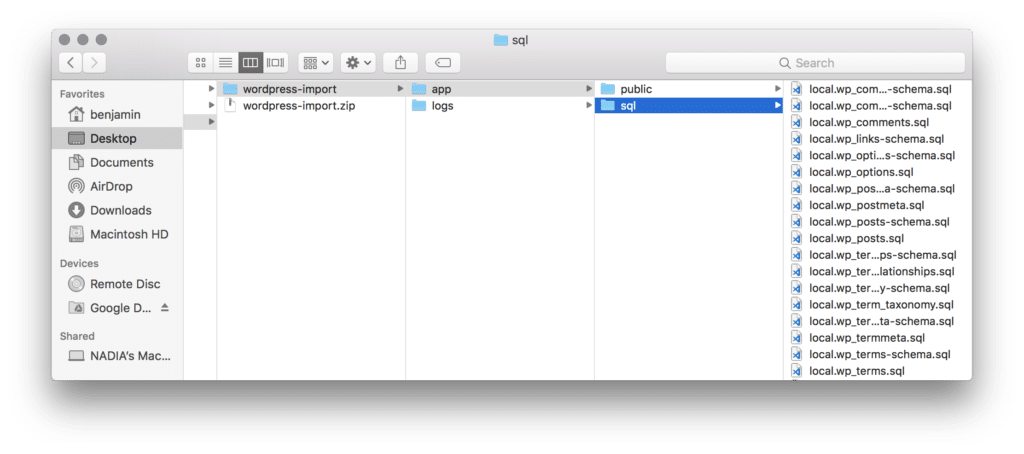Select Macintosh HD in the sidebar
The height and width of the screenshot is (454, 1024).
[x=118, y=234]
